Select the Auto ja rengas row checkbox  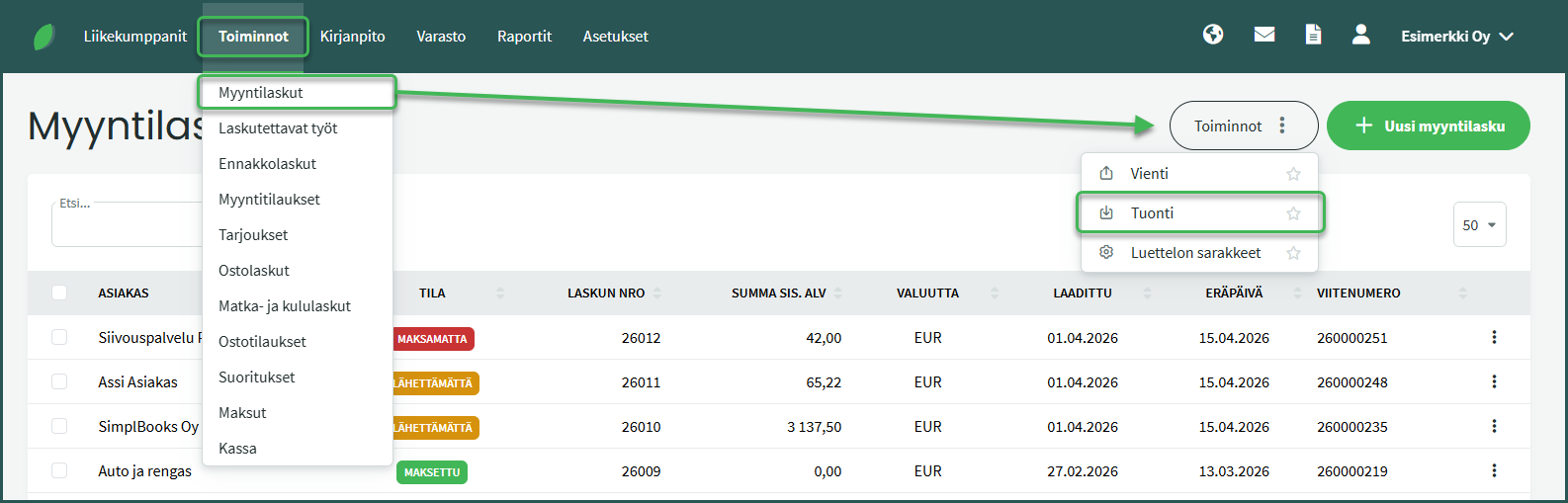point(59,470)
